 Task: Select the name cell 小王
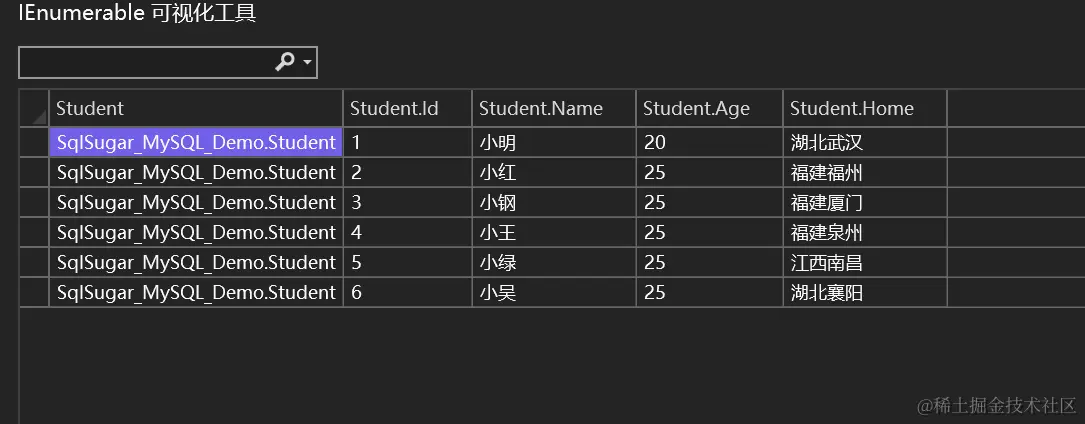[x=554, y=232]
